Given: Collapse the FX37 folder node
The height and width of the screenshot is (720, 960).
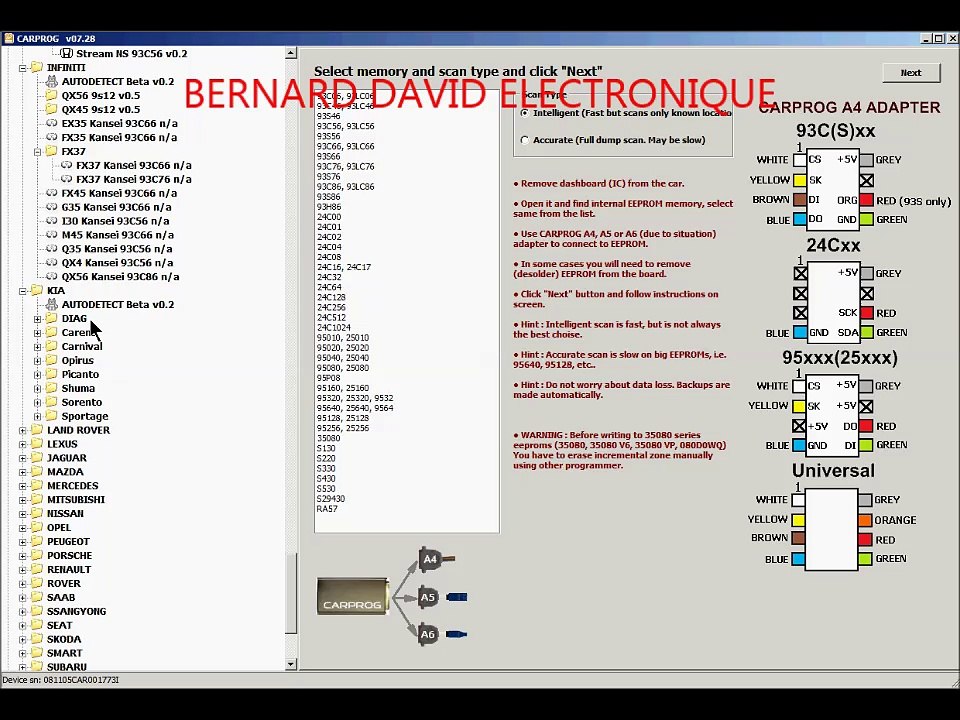Looking at the screenshot, I should [x=37, y=152].
